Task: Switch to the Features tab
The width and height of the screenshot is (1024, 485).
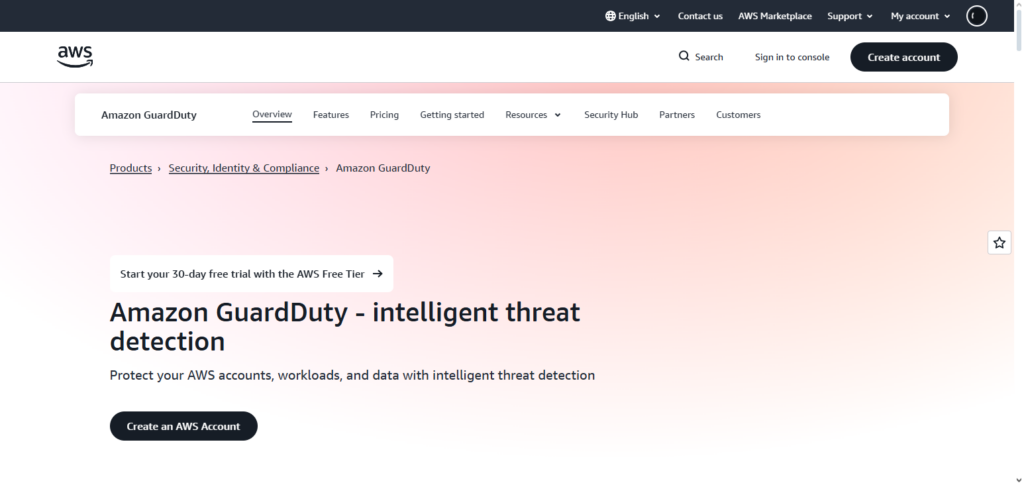Action: [x=330, y=114]
